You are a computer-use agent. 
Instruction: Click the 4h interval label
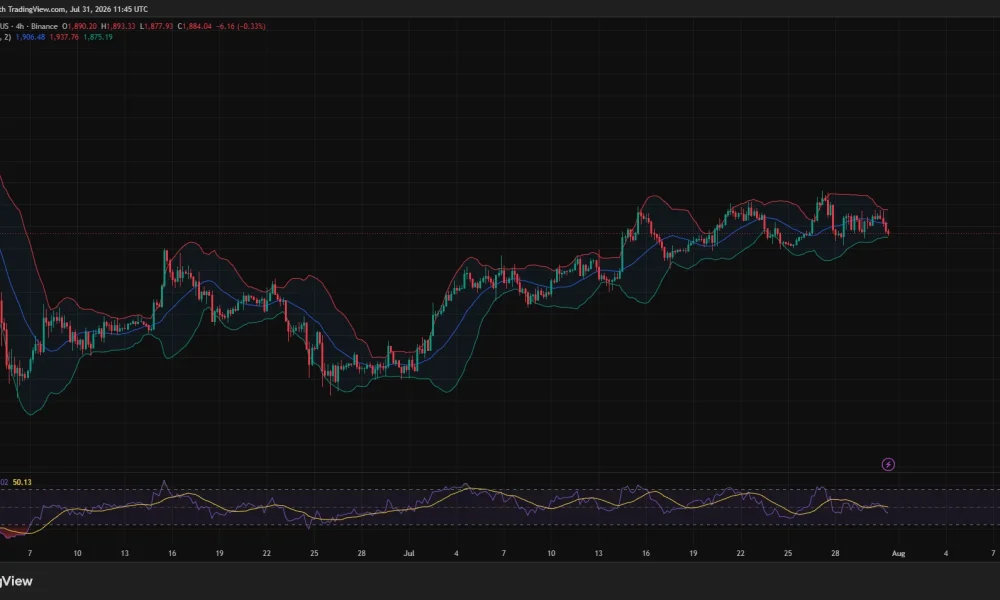pyautogui.click(x=20, y=26)
